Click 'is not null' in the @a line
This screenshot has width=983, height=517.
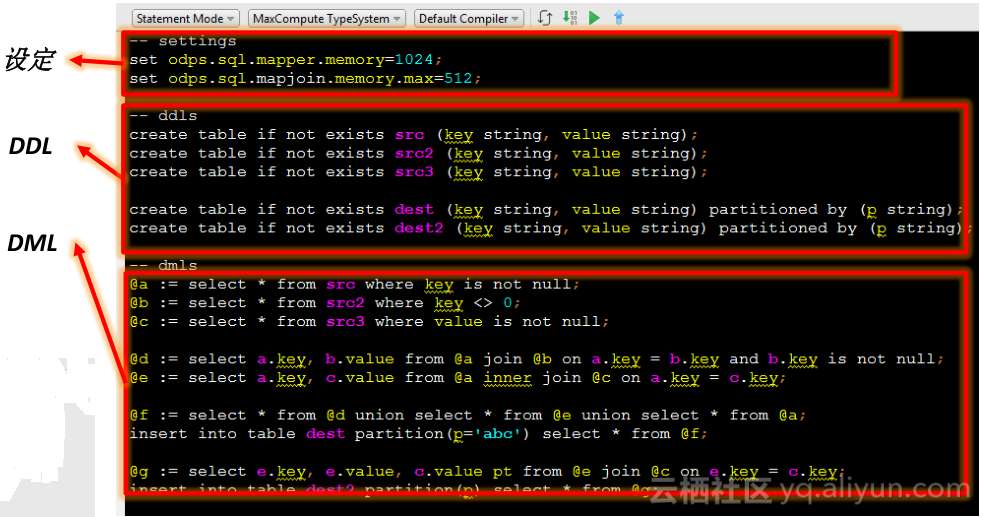(x=517, y=285)
